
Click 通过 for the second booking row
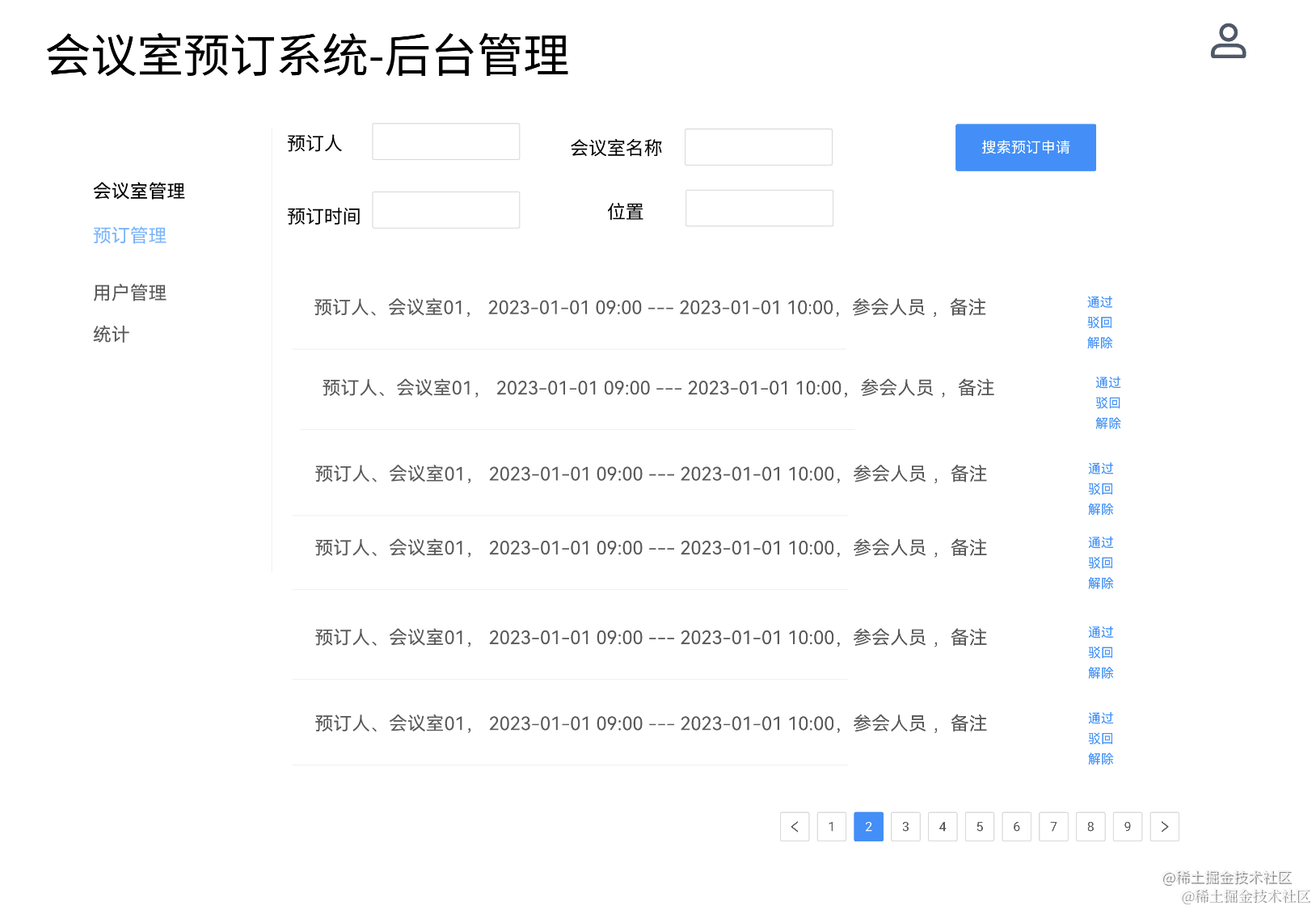click(x=1108, y=382)
